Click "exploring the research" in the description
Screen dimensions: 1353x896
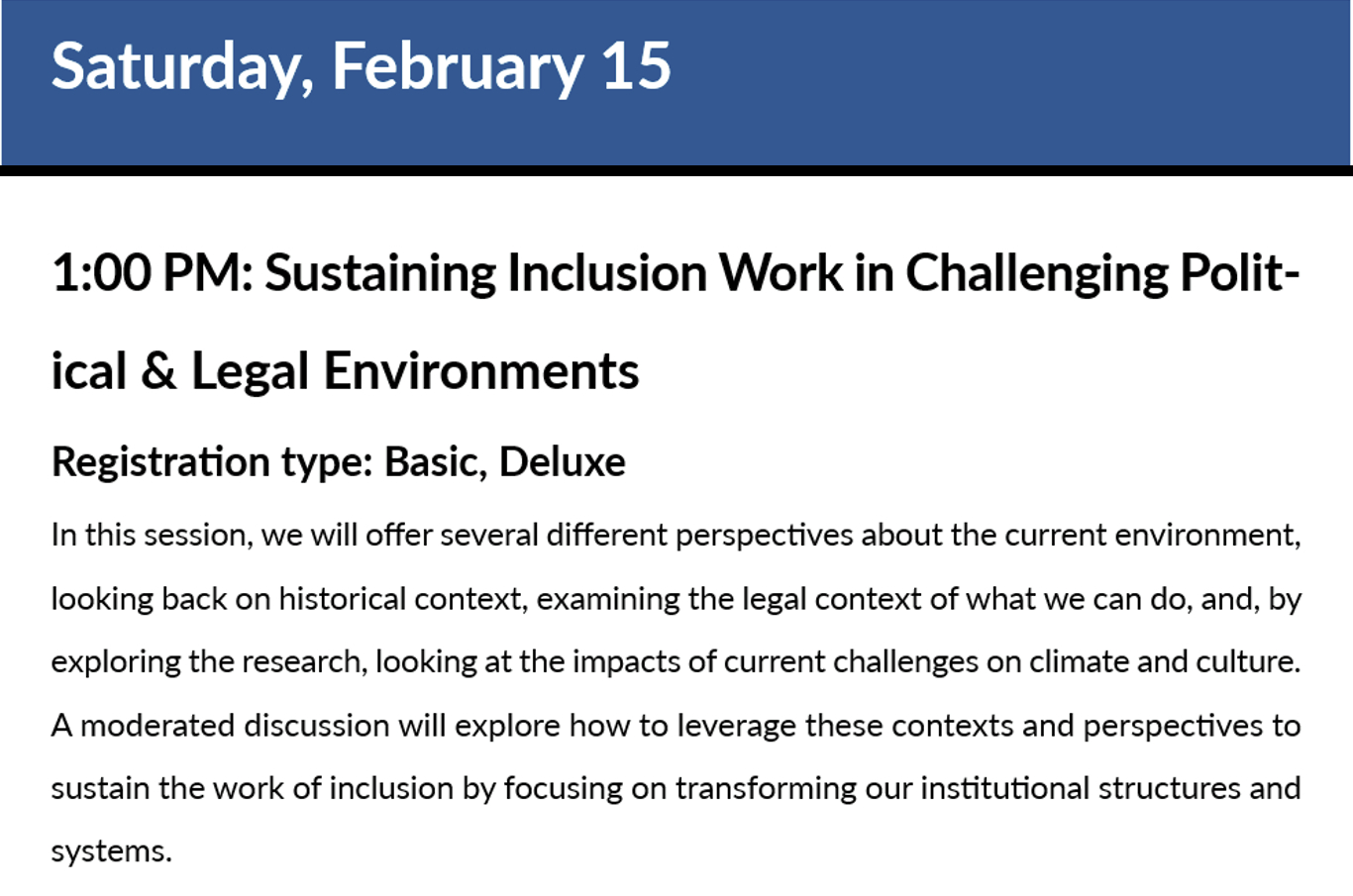click(x=206, y=661)
